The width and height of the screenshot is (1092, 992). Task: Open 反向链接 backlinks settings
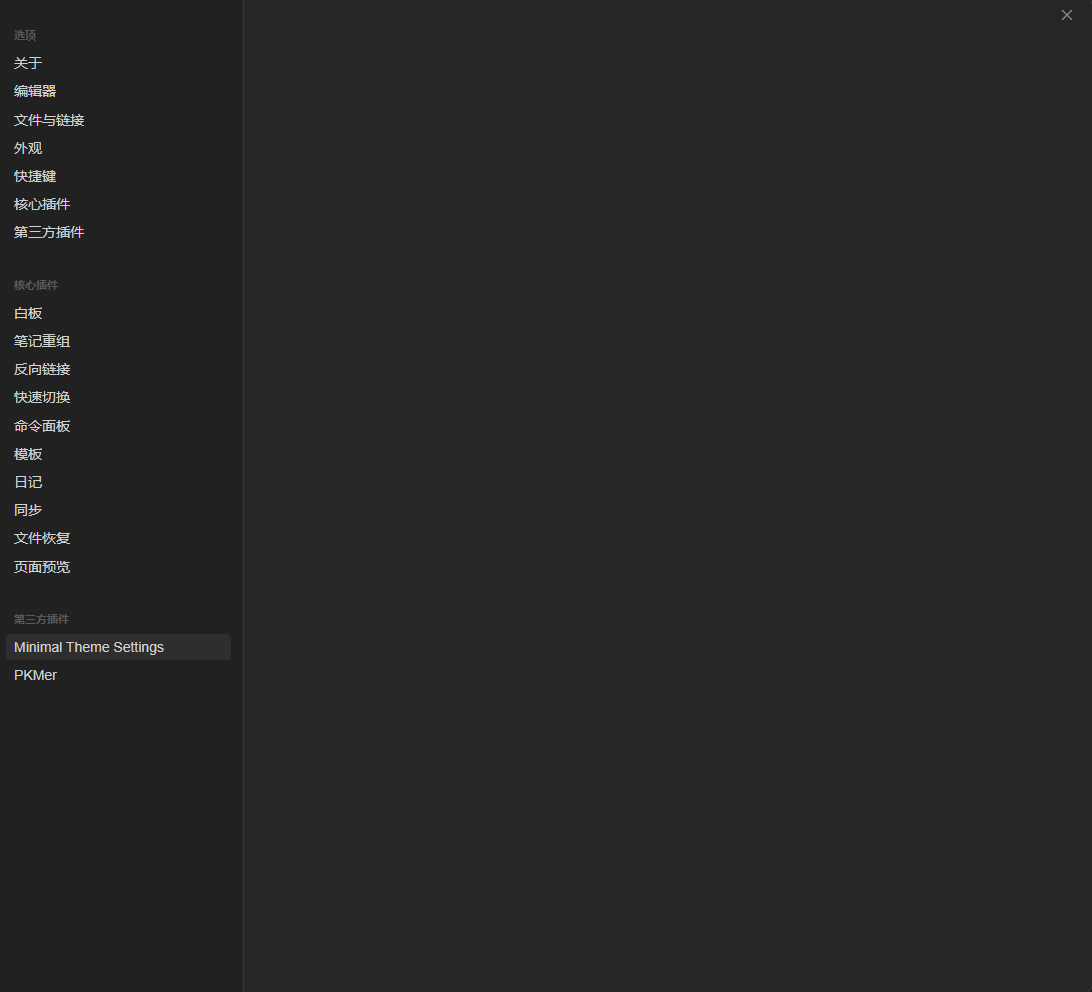(x=42, y=369)
